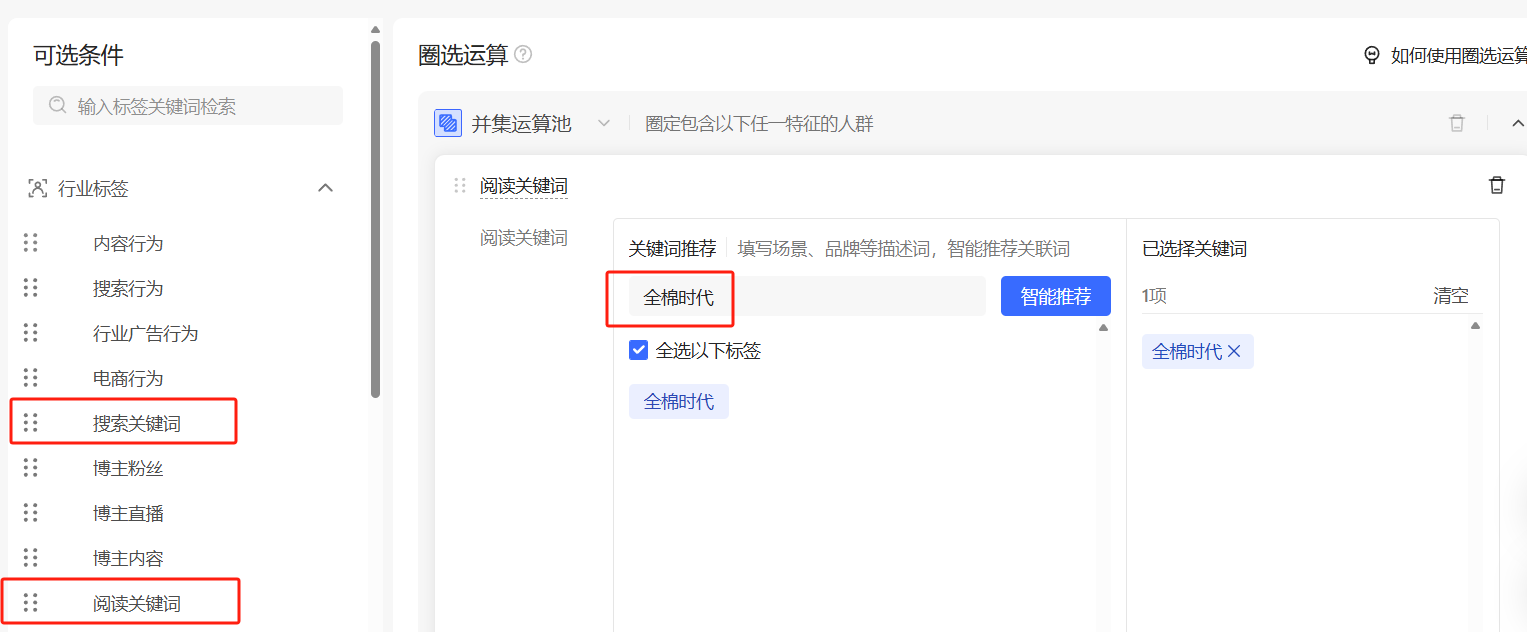Click the drag handle beside 阅读关键词 in sidebar
The image size is (1527, 632).
tap(30, 601)
